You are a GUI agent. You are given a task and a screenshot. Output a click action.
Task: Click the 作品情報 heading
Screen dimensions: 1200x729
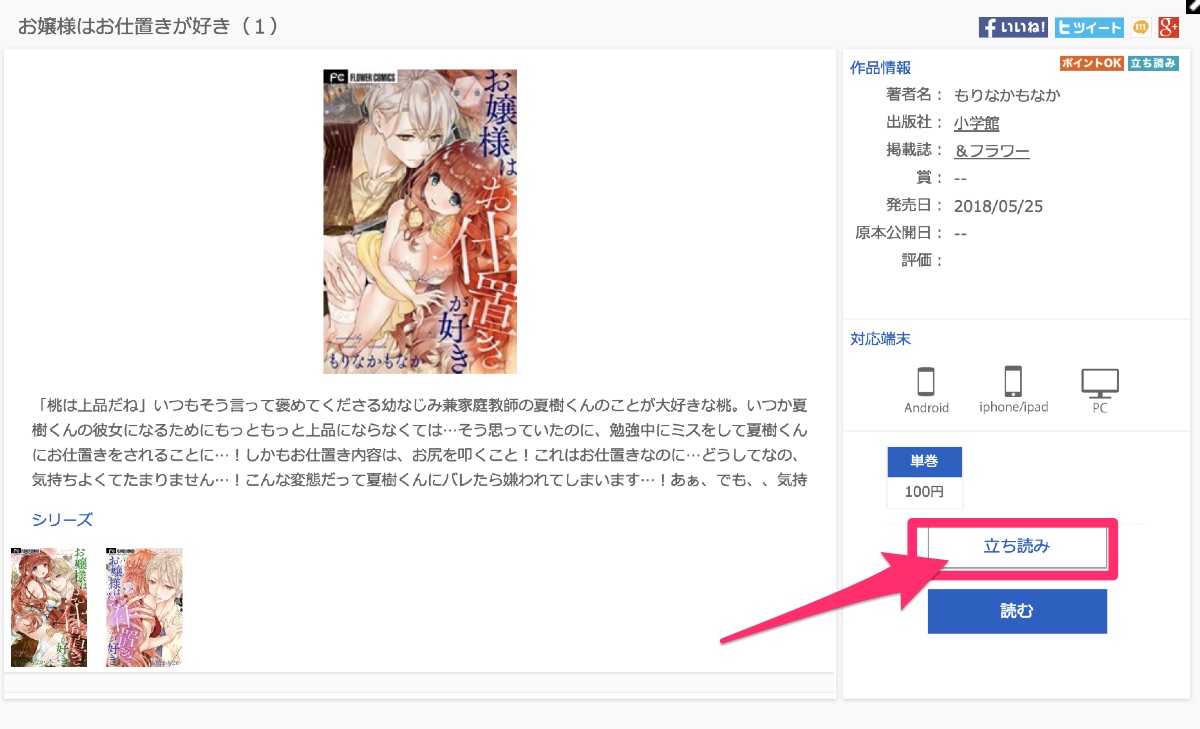(880, 67)
